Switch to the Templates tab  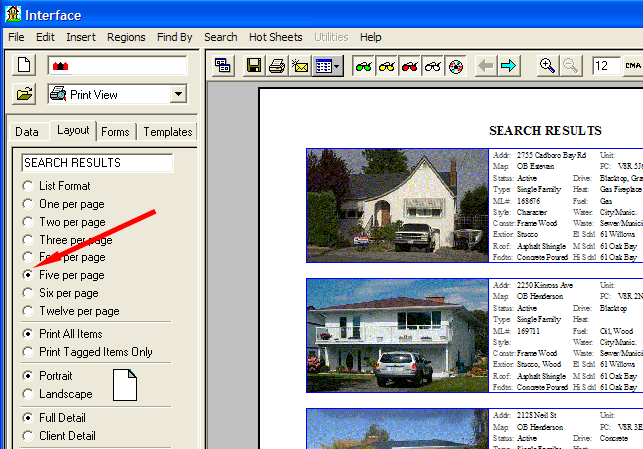click(168, 132)
